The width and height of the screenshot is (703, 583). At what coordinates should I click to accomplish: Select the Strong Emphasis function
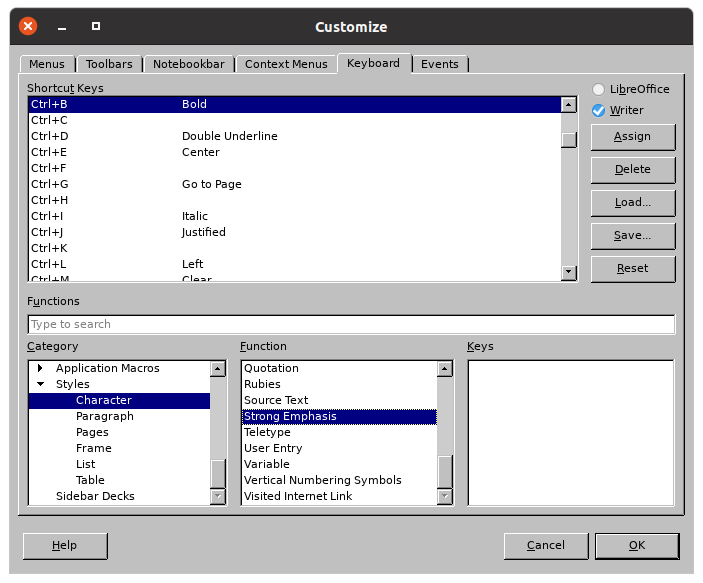click(x=339, y=417)
